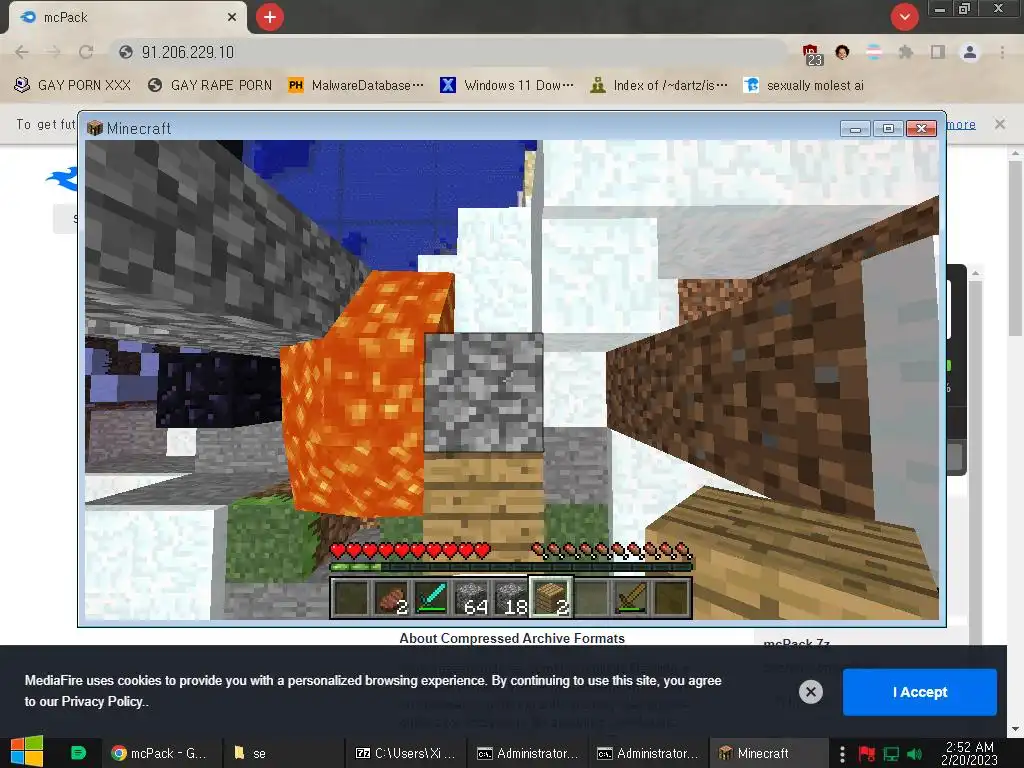The height and width of the screenshot is (768, 1024).
Task: Go back to the previous page
Action: [22, 52]
